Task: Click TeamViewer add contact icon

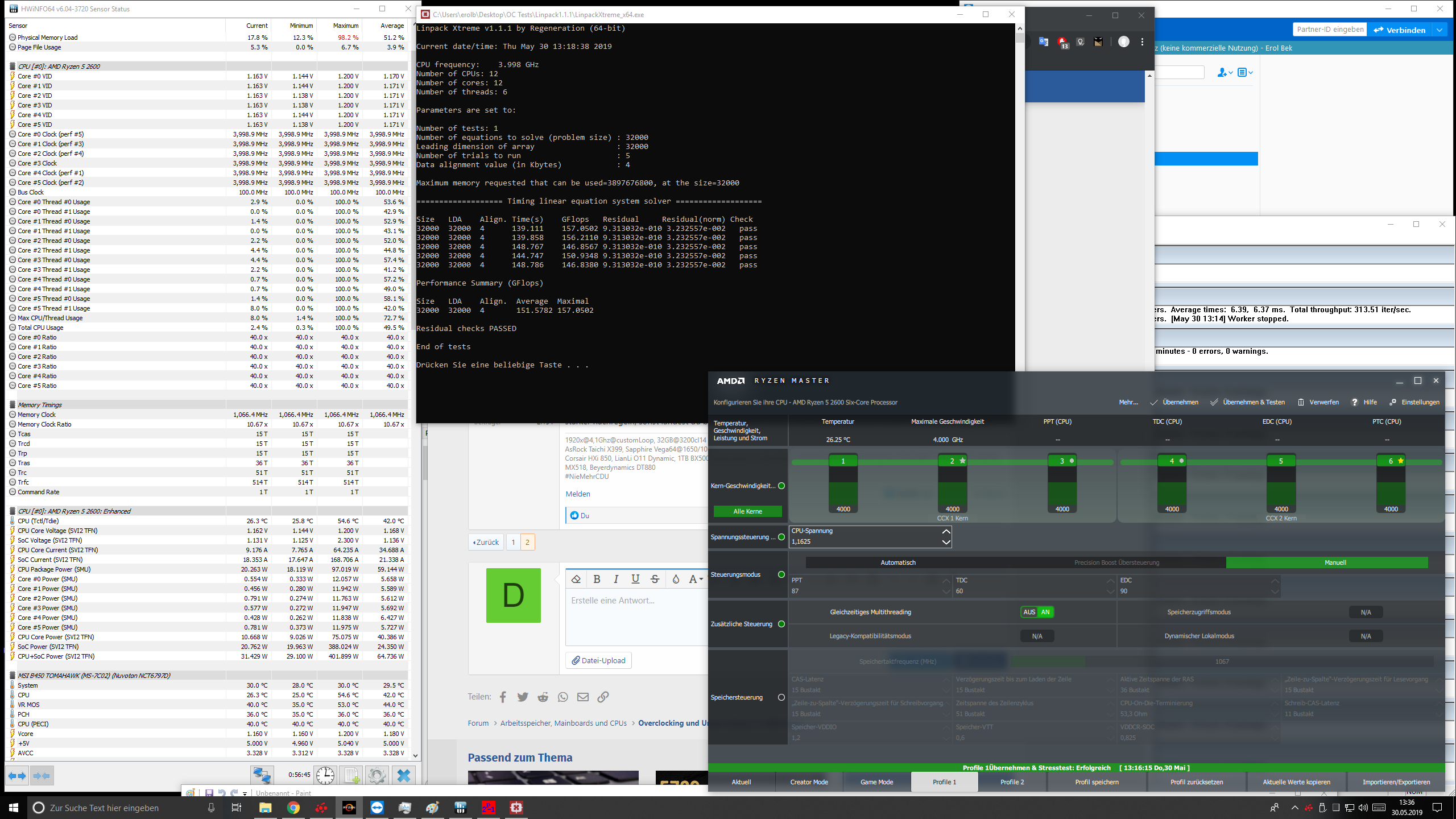Action: [x=1225, y=72]
